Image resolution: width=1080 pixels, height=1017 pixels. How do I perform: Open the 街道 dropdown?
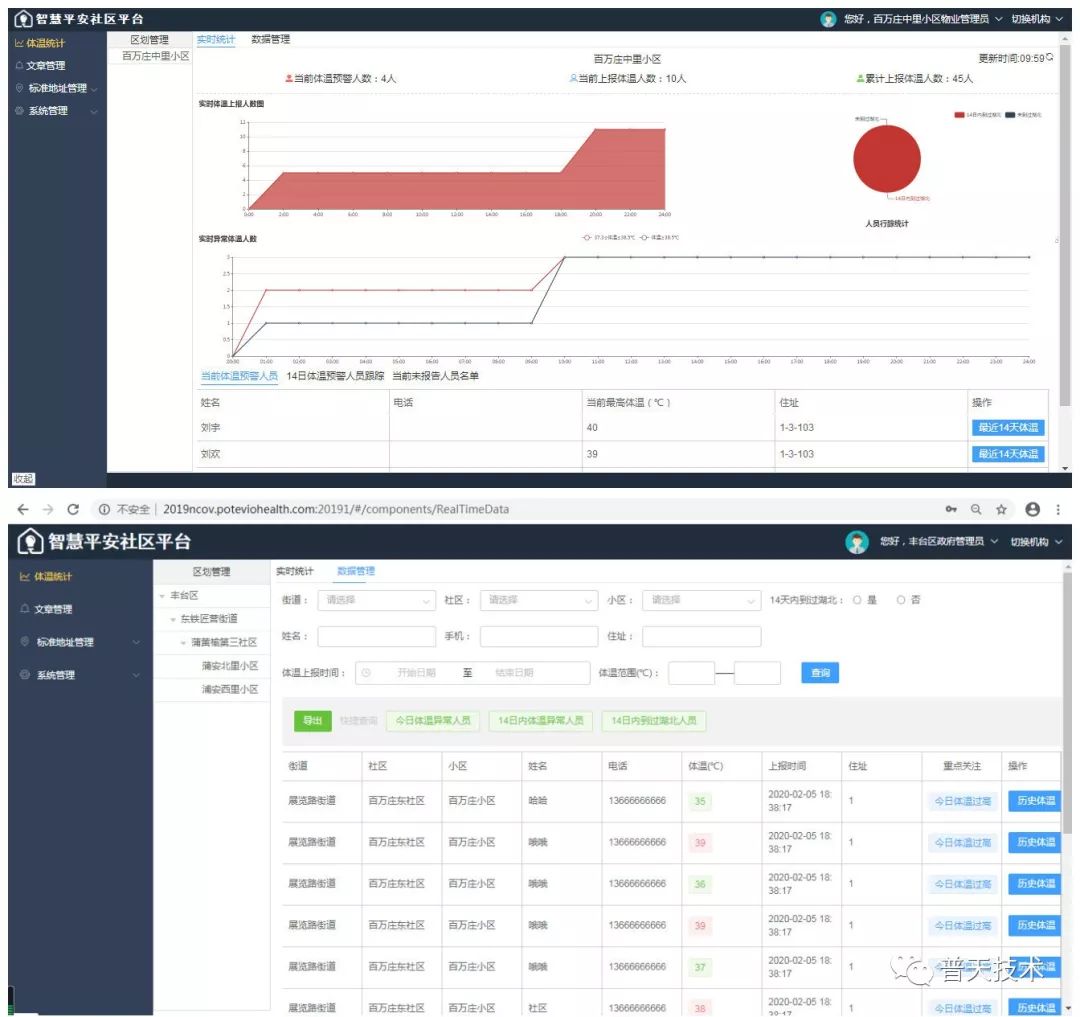click(374, 600)
